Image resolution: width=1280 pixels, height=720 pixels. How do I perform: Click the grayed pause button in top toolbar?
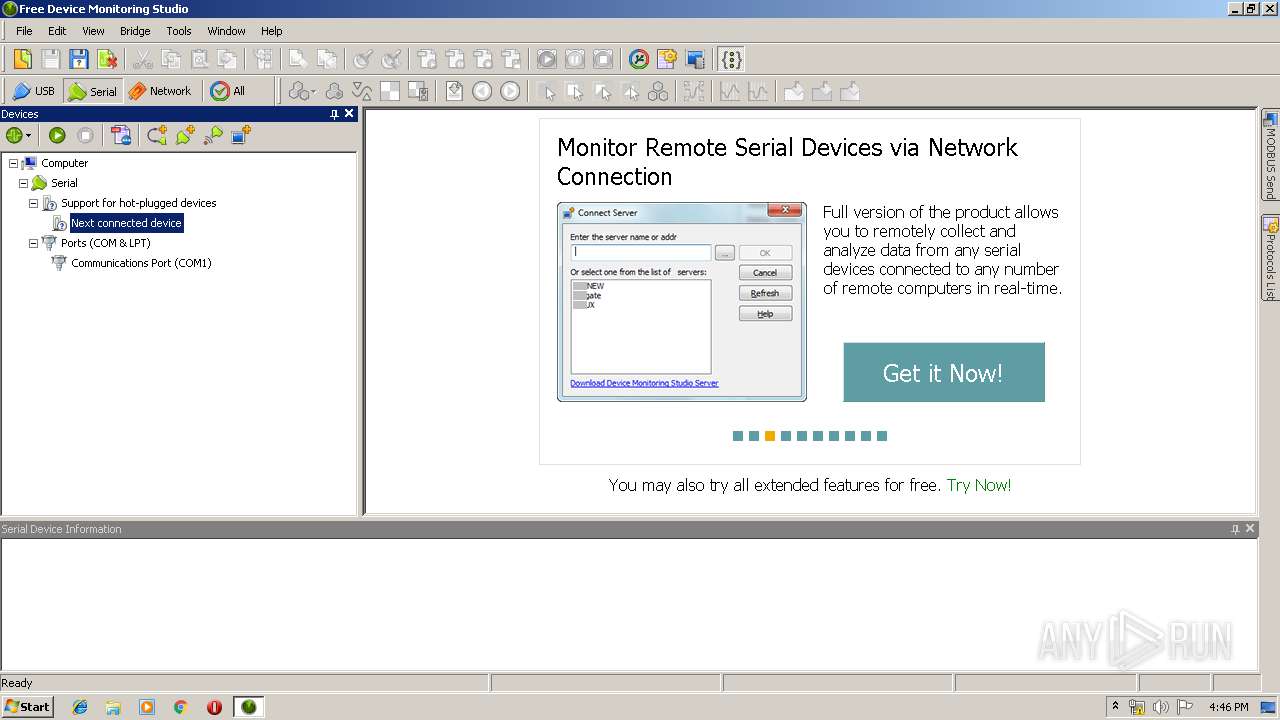tap(575, 59)
